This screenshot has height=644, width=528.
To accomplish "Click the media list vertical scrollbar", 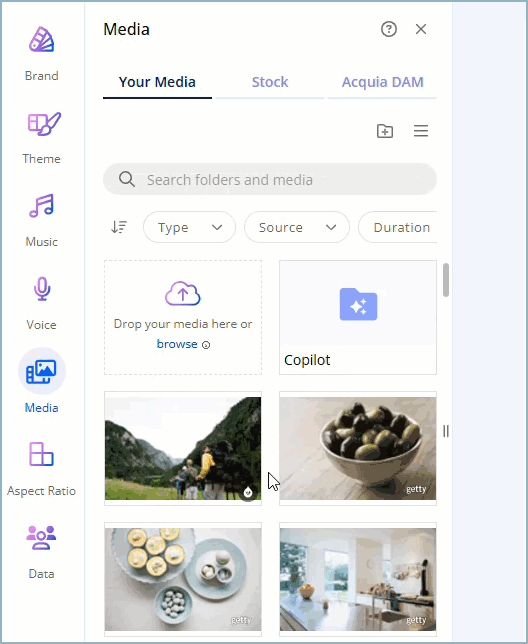I will 446,280.
